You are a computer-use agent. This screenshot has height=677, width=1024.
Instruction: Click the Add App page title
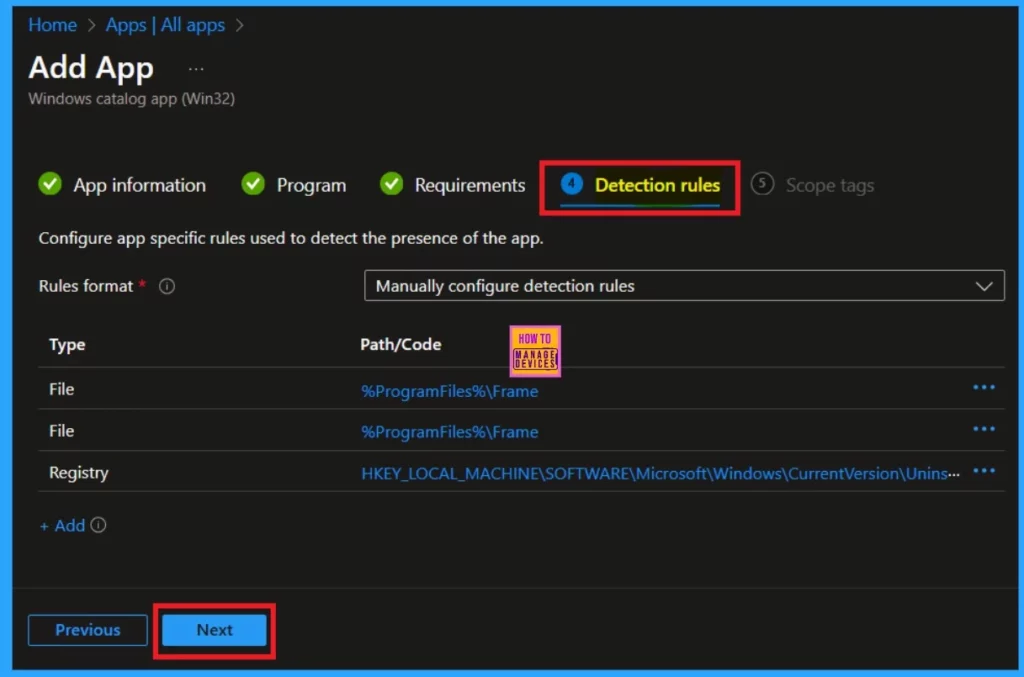coord(91,67)
